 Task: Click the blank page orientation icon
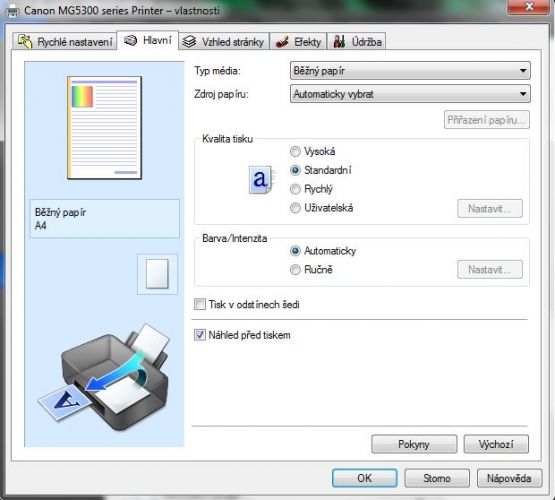coord(157,274)
